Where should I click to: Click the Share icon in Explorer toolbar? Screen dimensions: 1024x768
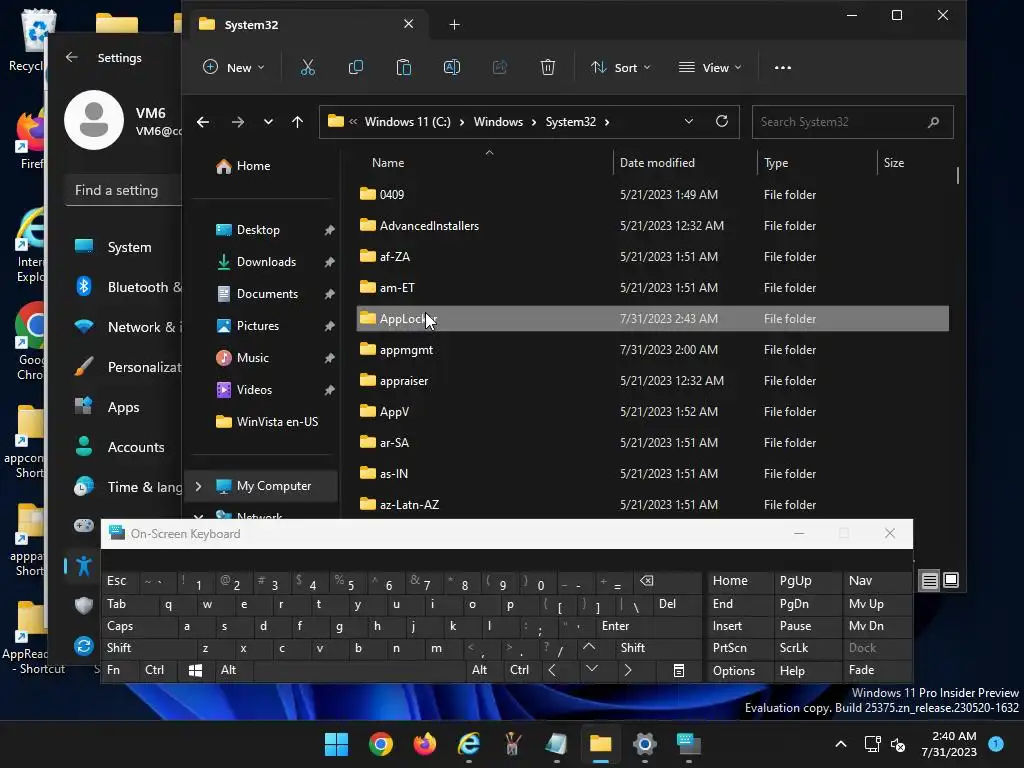pyautogui.click(x=500, y=67)
